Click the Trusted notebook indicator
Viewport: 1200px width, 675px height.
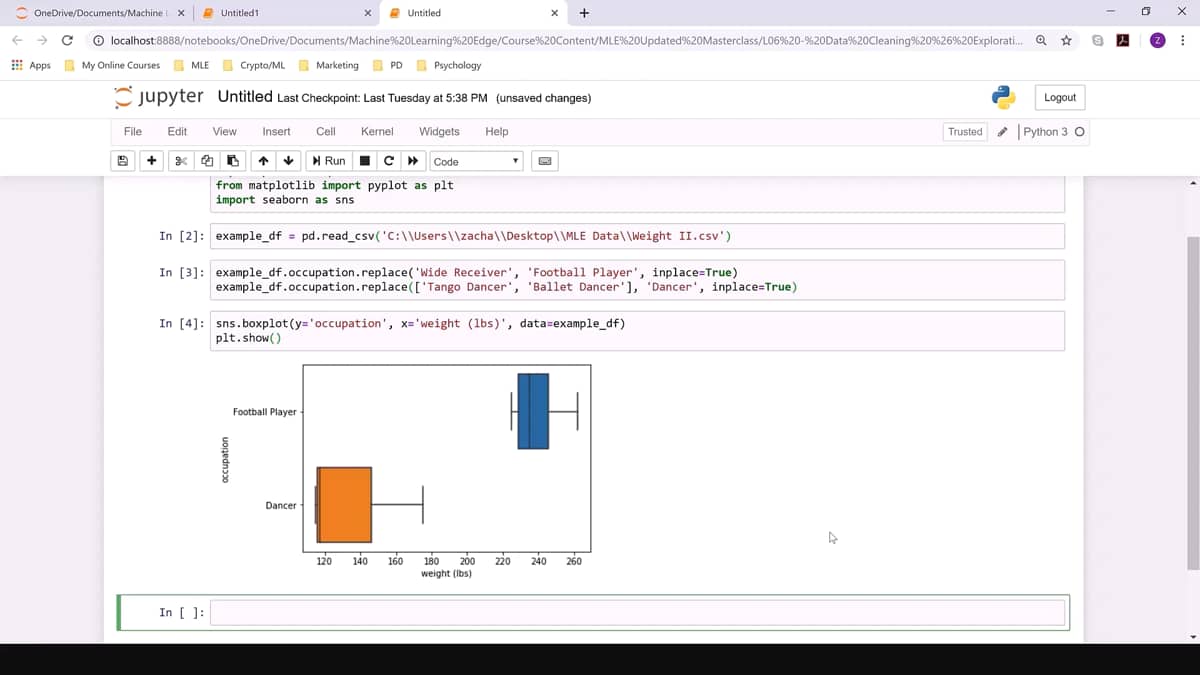965,132
